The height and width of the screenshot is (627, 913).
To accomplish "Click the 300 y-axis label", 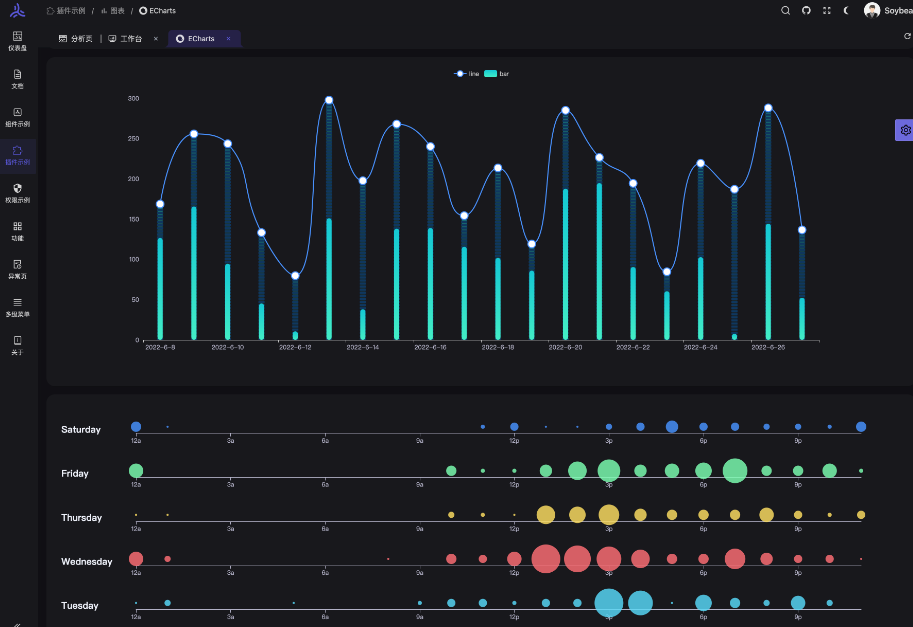I will [133, 98].
